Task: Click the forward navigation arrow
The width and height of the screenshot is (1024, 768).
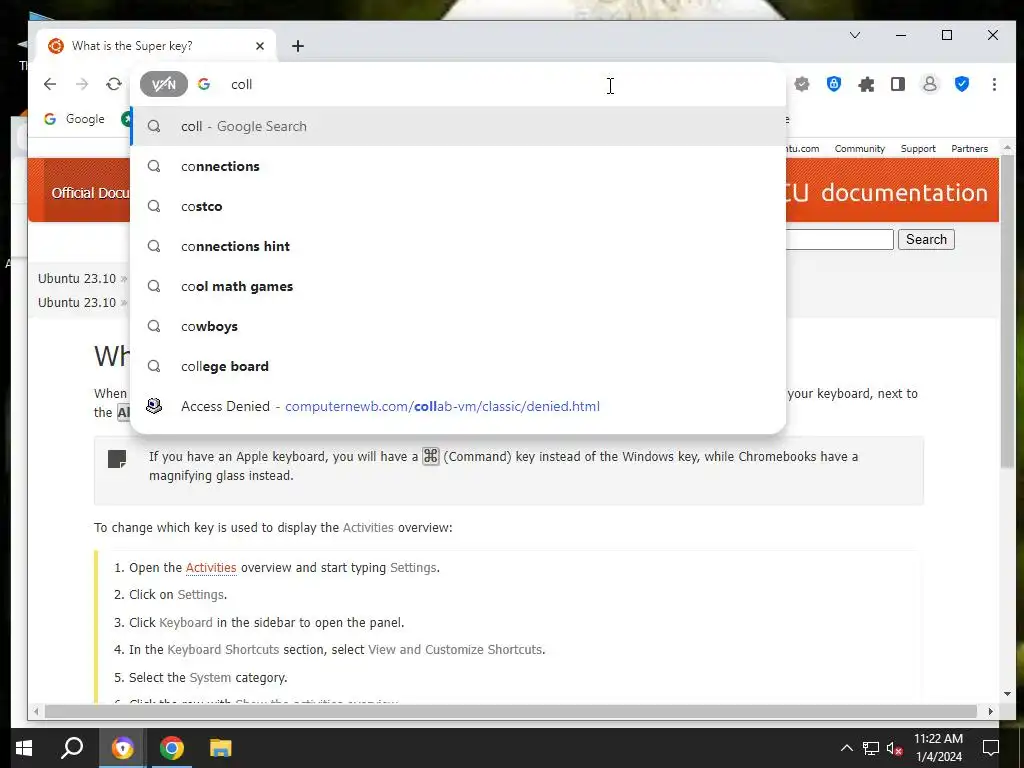Action: pyautogui.click(x=82, y=84)
